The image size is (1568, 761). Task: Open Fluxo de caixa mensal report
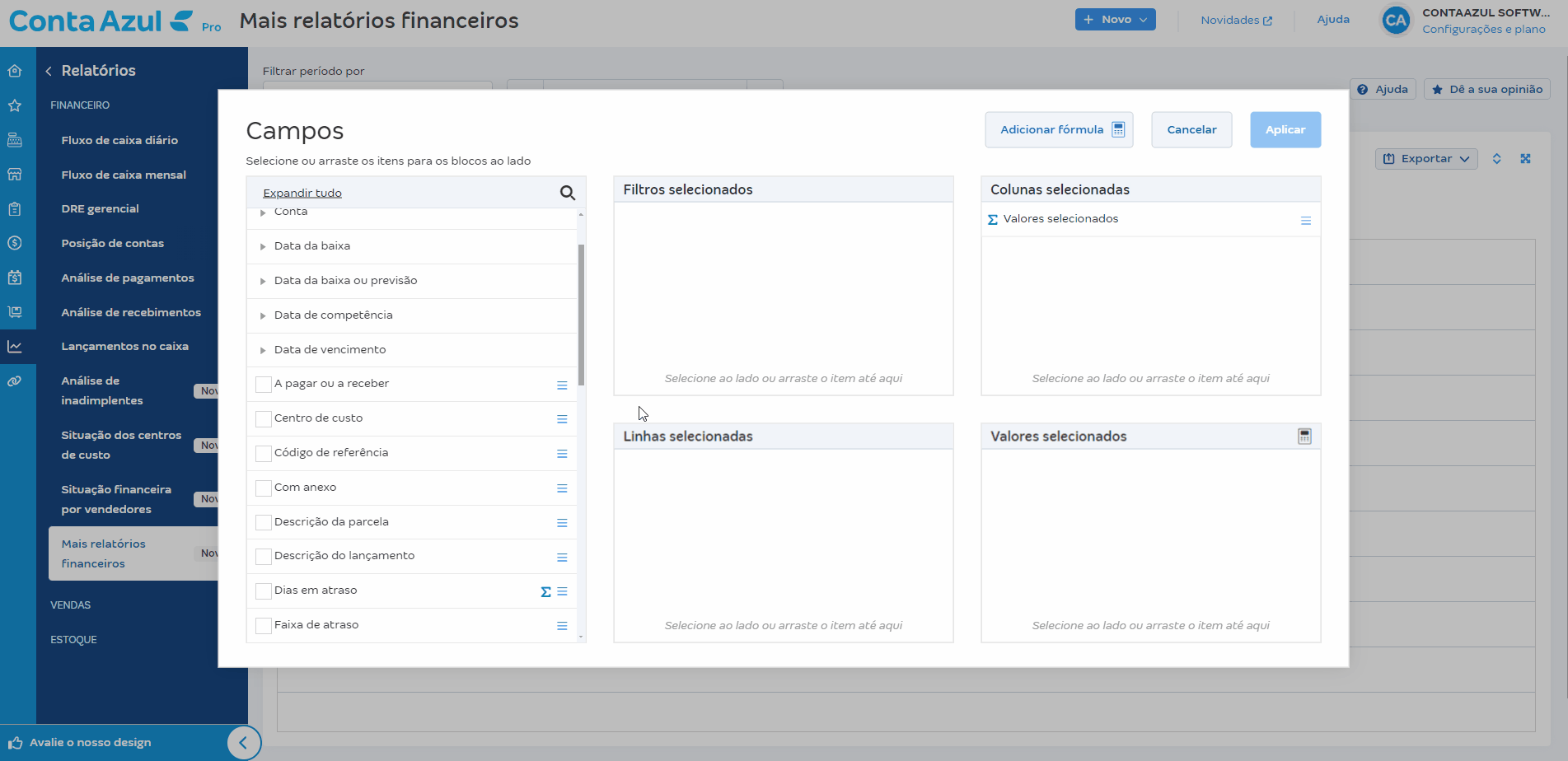tap(124, 175)
